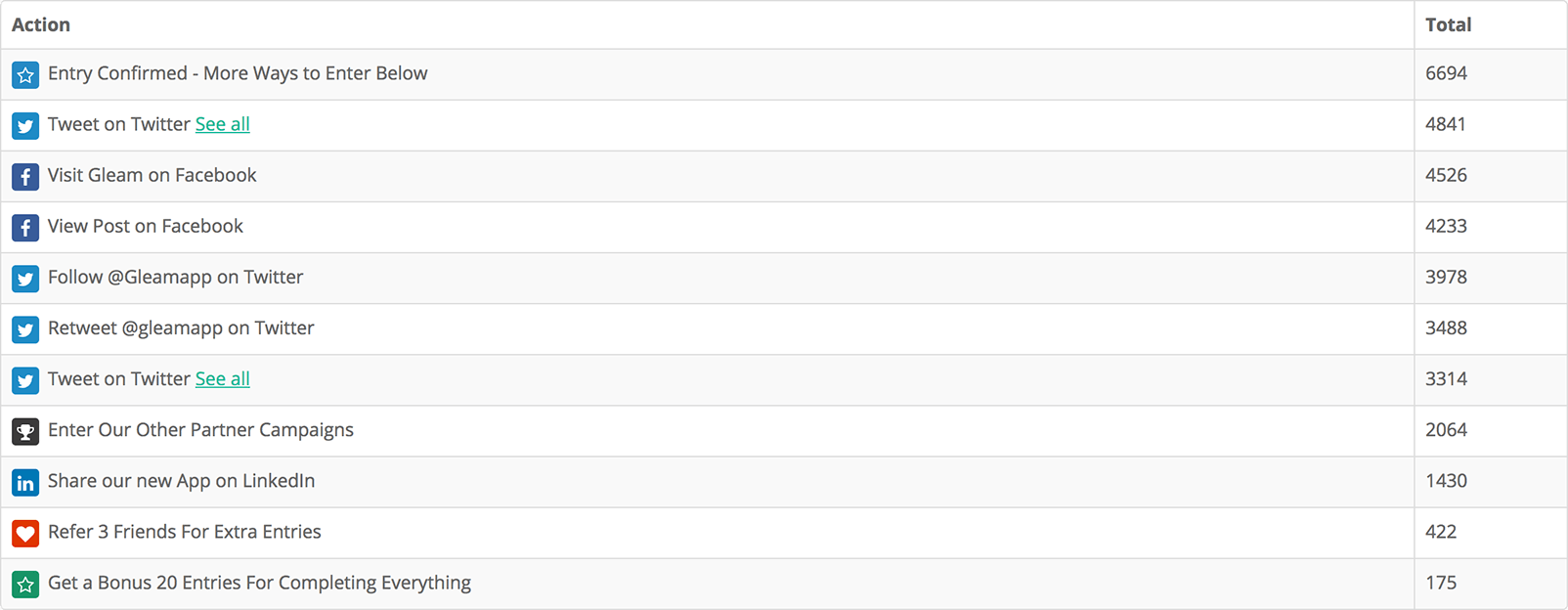Open See all link in the 3314 tweet row
1568x610 pixels.
click(x=223, y=378)
